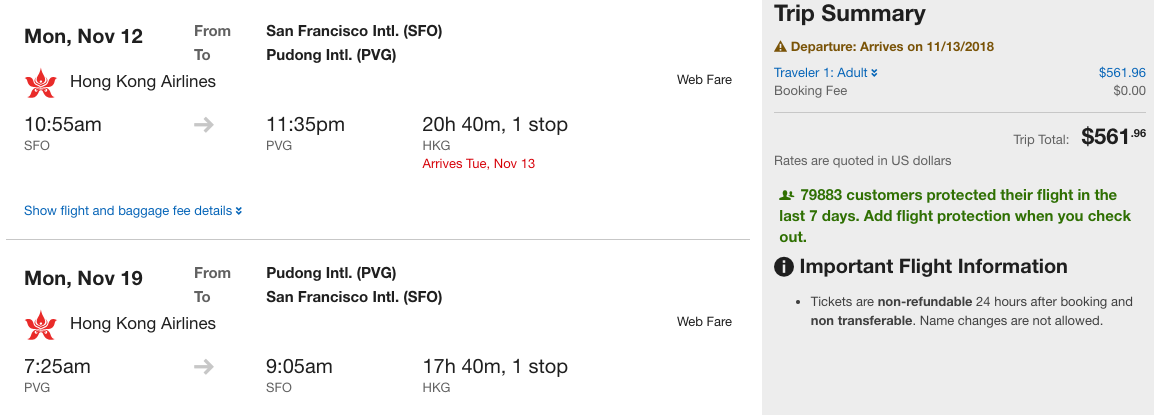The width and height of the screenshot is (1154, 415).
Task: Click the people icon beside 79883 customers
Action: (786, 196)
